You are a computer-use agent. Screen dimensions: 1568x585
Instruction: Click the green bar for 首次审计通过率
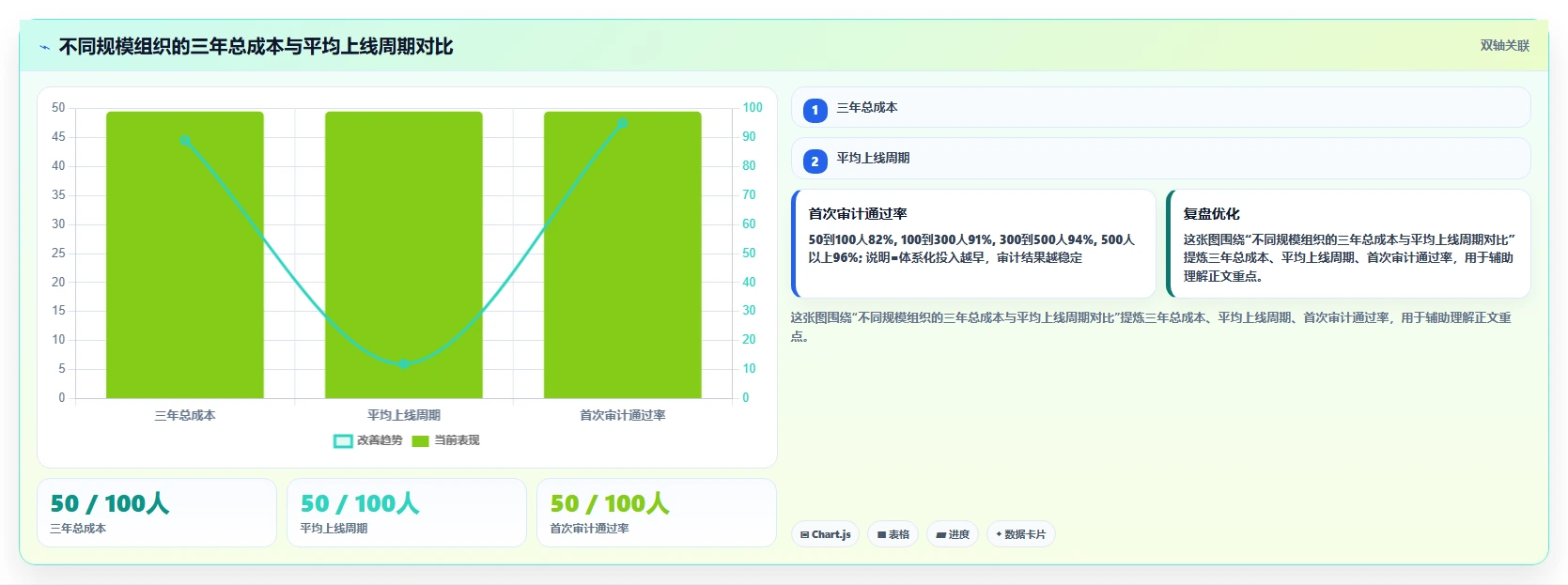(x=623, y=254)
